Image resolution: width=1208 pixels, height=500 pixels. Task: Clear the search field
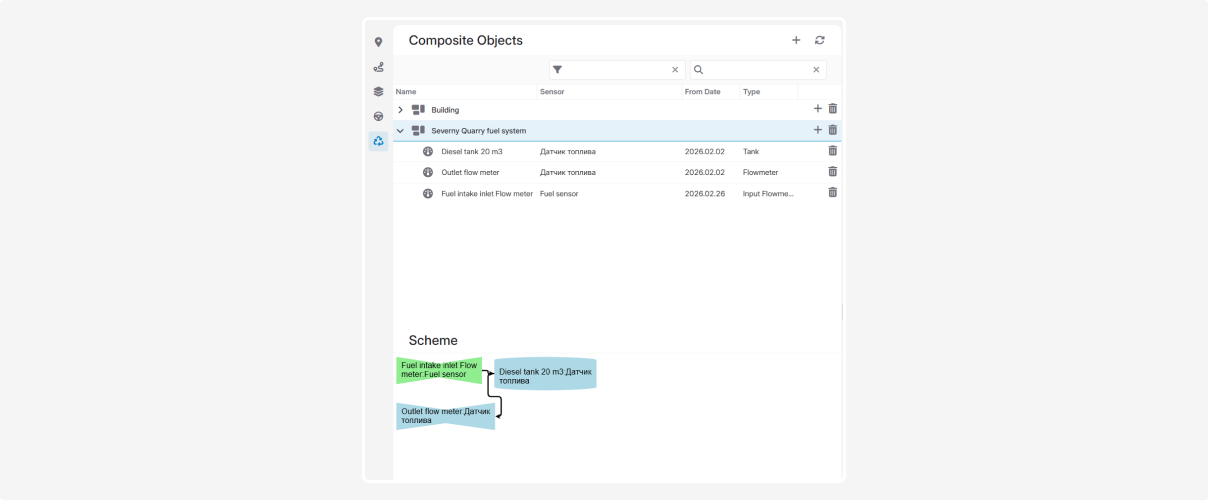click(x=816, y=70)
